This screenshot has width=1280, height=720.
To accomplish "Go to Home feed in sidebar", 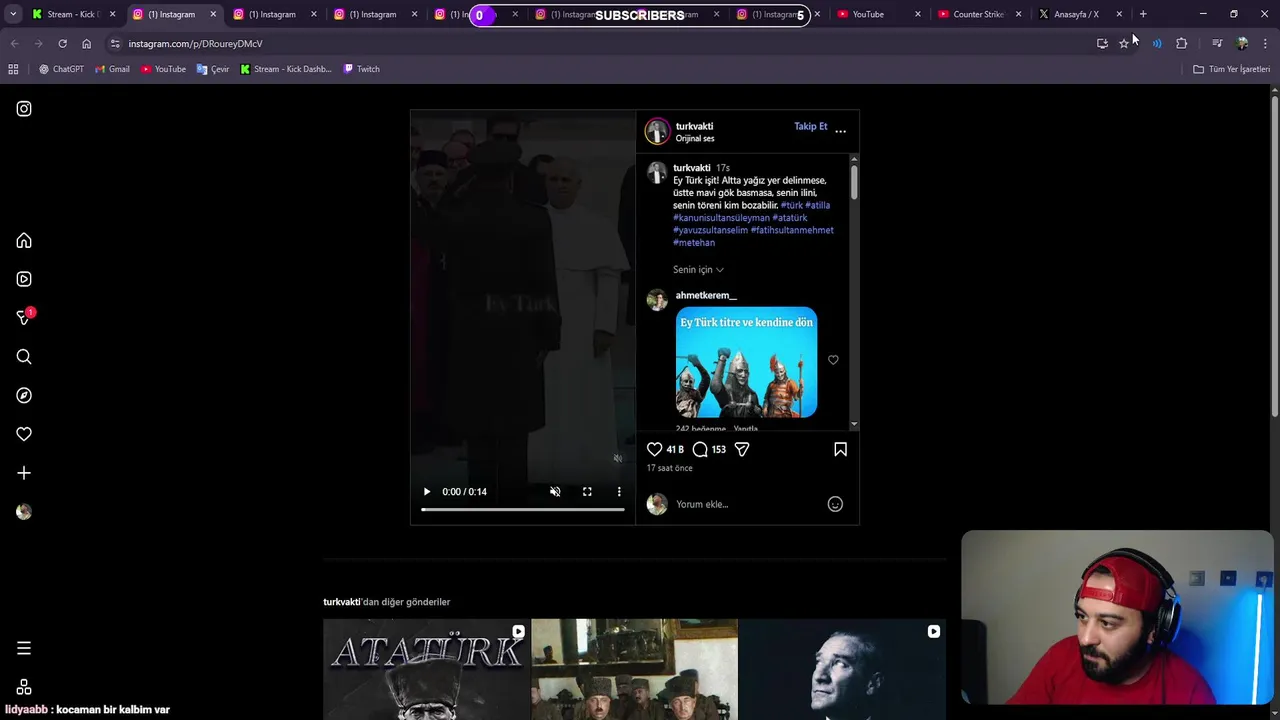I will click(24, 241).
